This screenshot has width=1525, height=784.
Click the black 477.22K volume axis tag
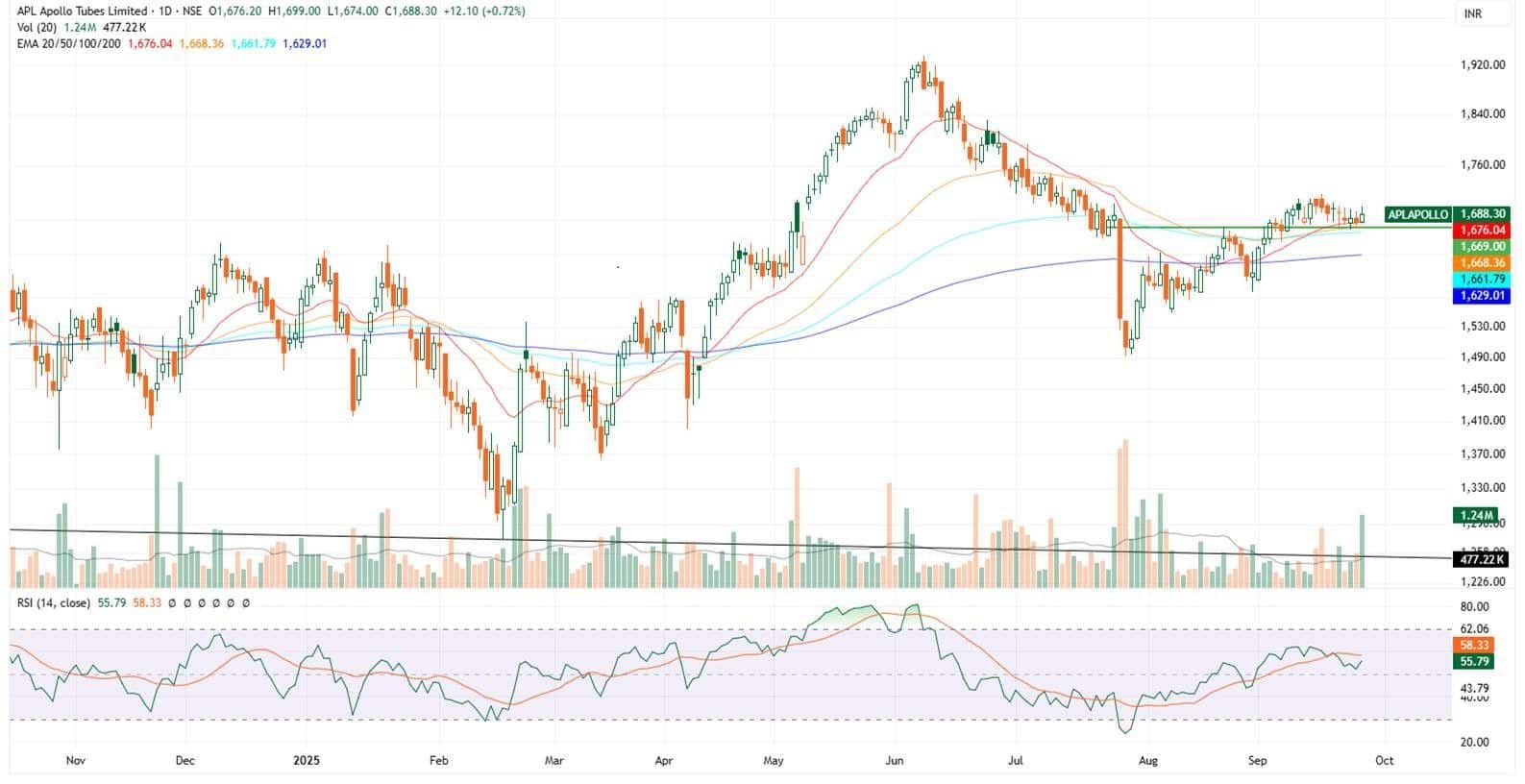(1482, 559)
